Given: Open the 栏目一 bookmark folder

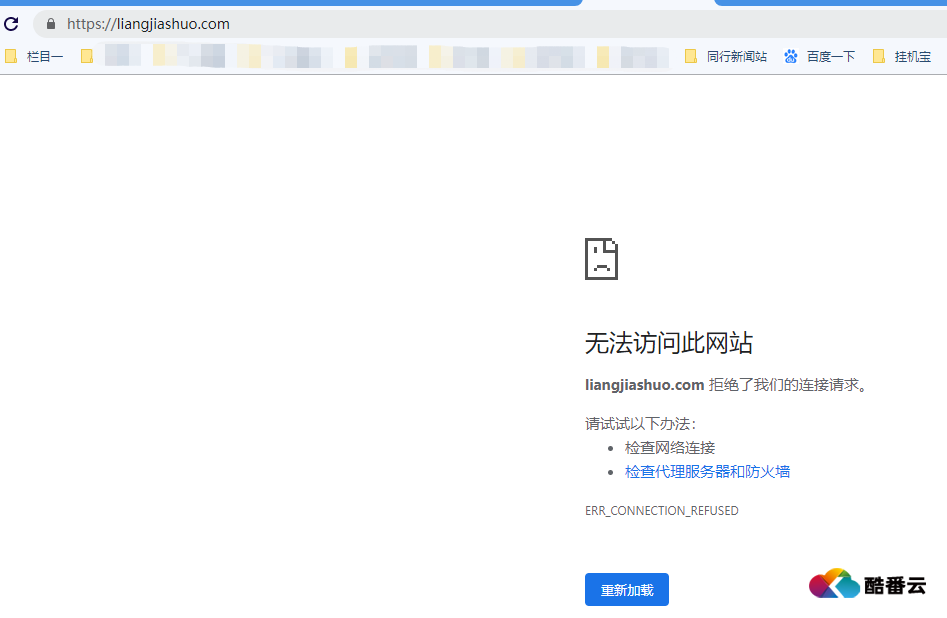Looking at the screenshot, I should pos(34,57).
